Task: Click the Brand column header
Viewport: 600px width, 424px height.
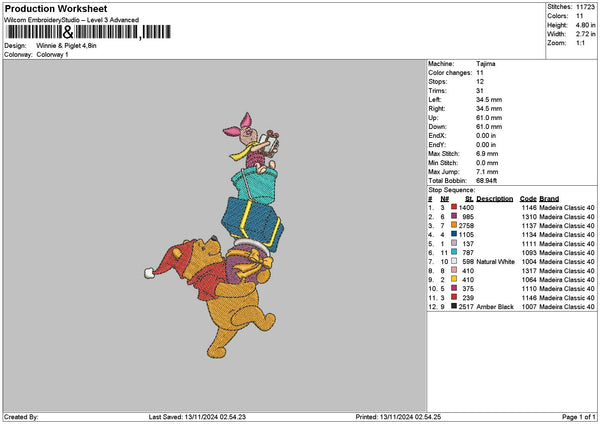Action: [549, 197]
